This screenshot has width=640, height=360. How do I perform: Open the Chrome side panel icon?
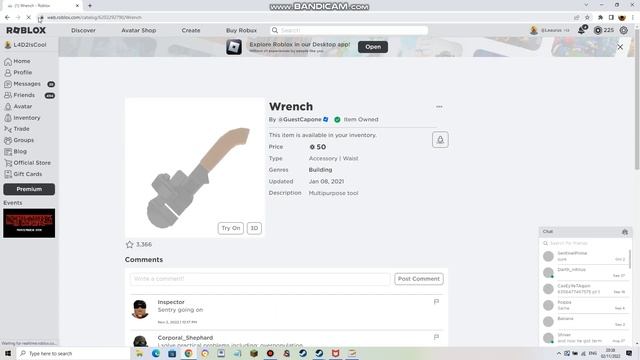tap(611, 18)
